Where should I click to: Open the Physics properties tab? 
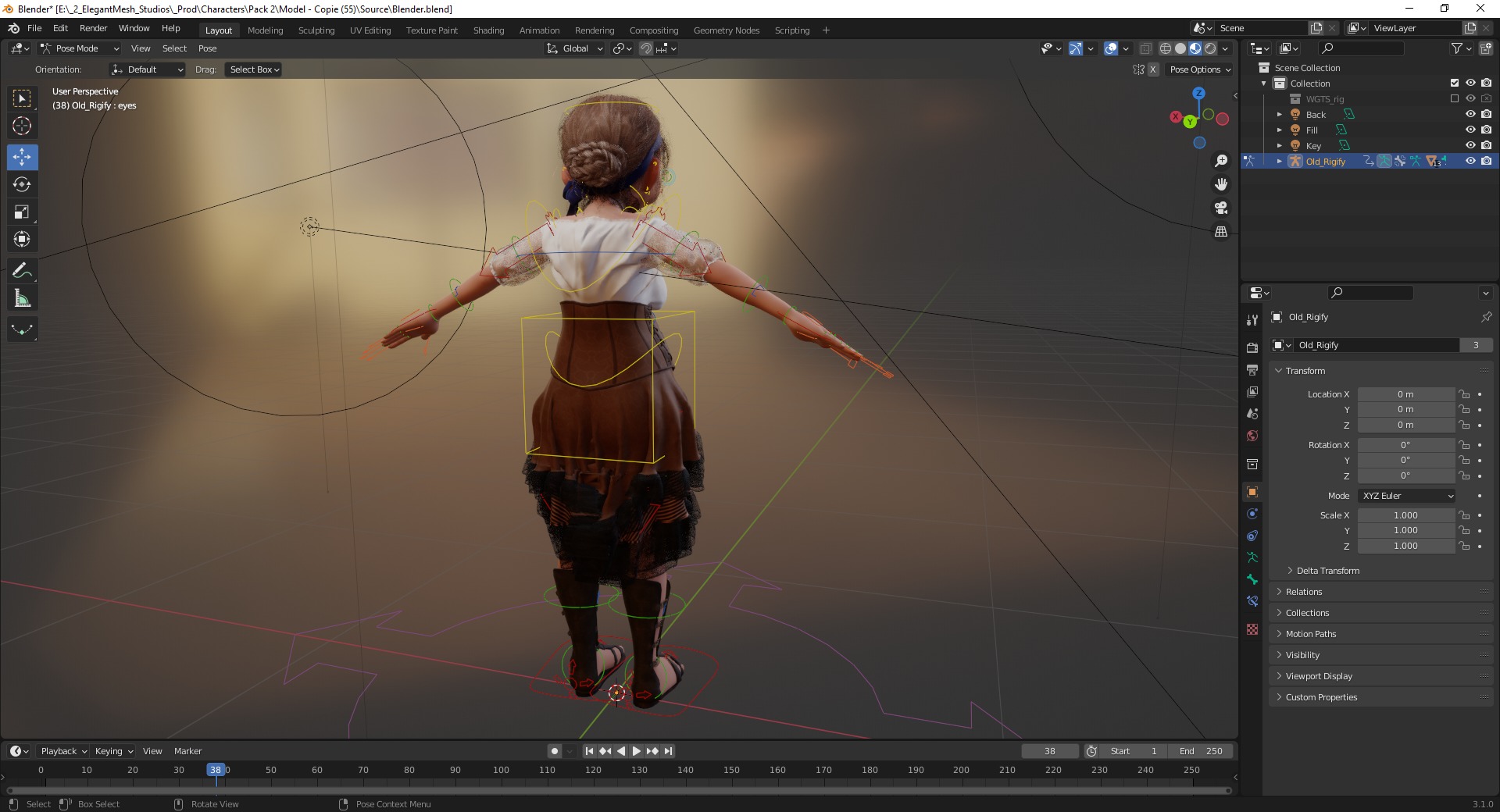pyautogui.click(x=1252, y=514)
